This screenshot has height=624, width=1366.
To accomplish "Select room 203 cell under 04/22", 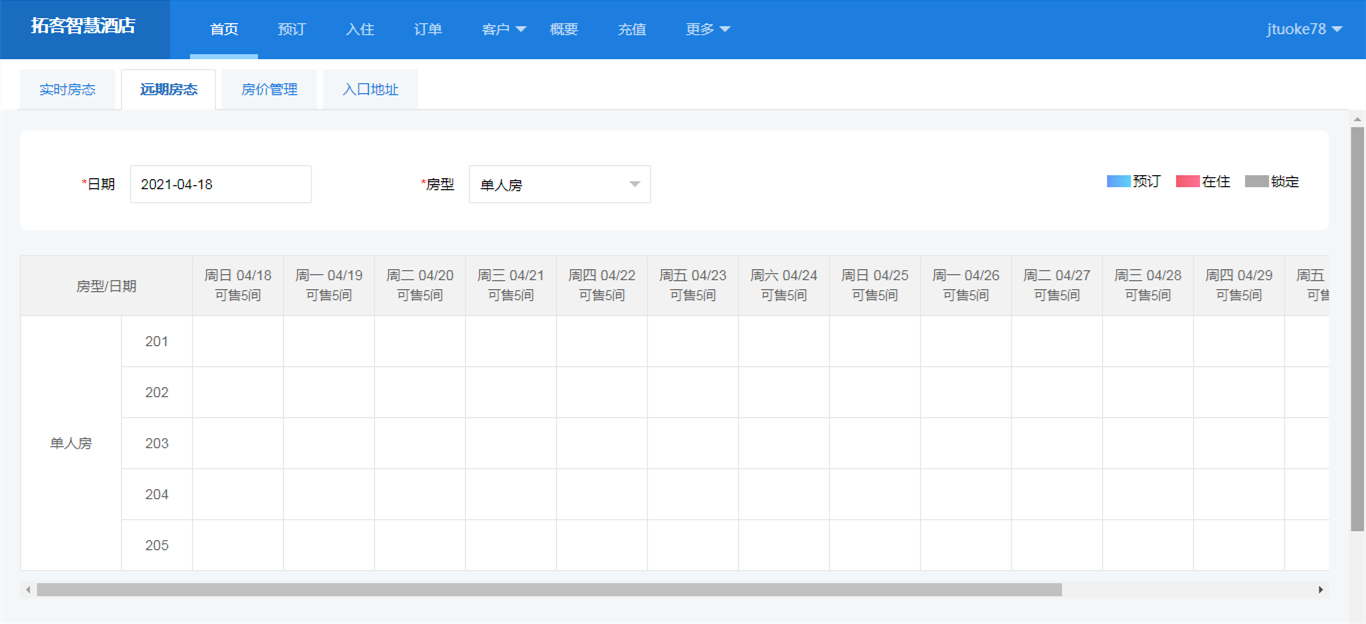I will 602,443.
